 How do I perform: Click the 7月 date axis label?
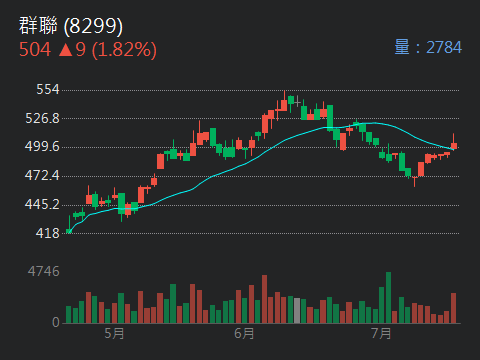pyautogui.click(x=381, y=333)
